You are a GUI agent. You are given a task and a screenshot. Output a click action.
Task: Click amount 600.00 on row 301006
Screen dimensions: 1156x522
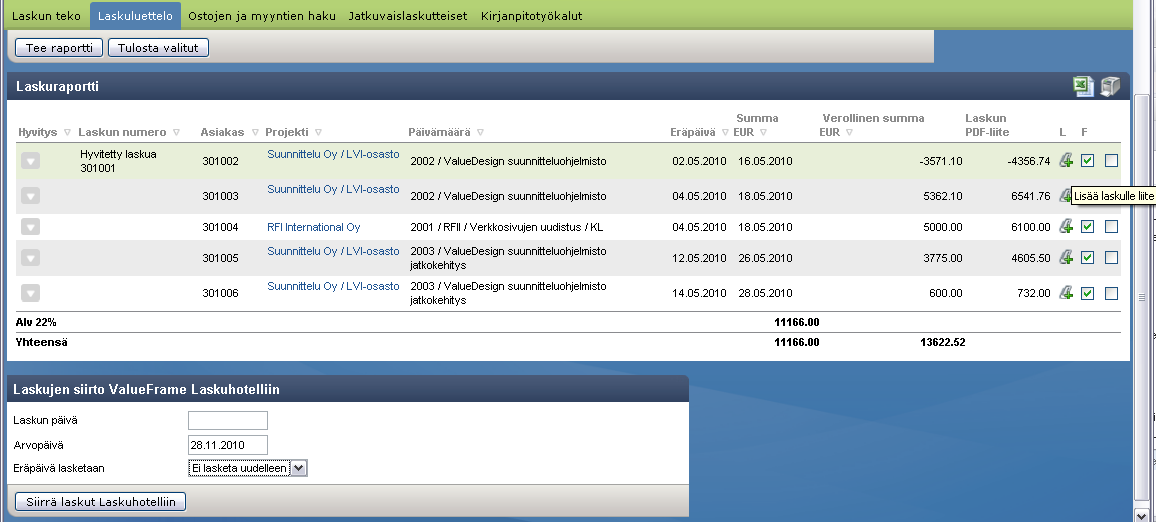coord(944,293)
